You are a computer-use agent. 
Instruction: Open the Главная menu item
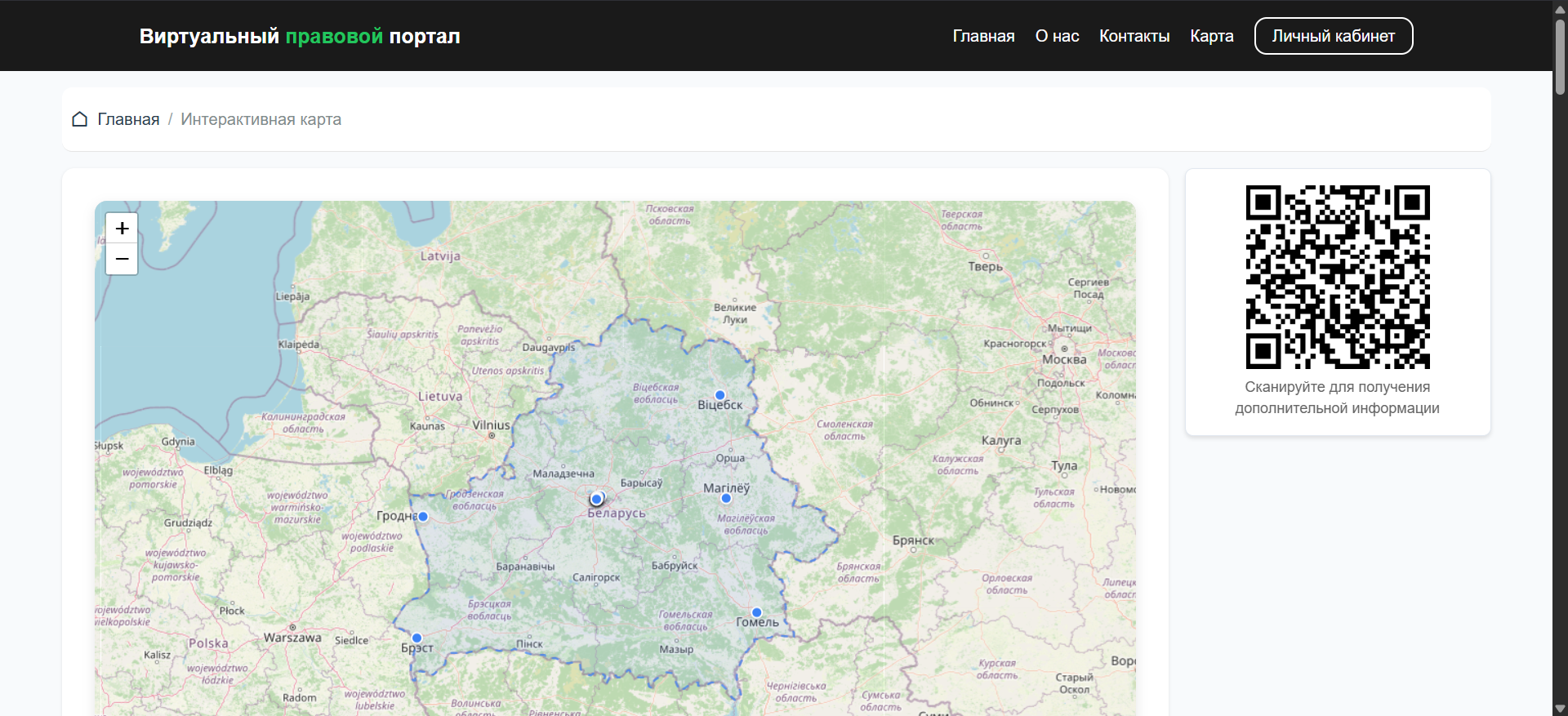coord(983,36)
